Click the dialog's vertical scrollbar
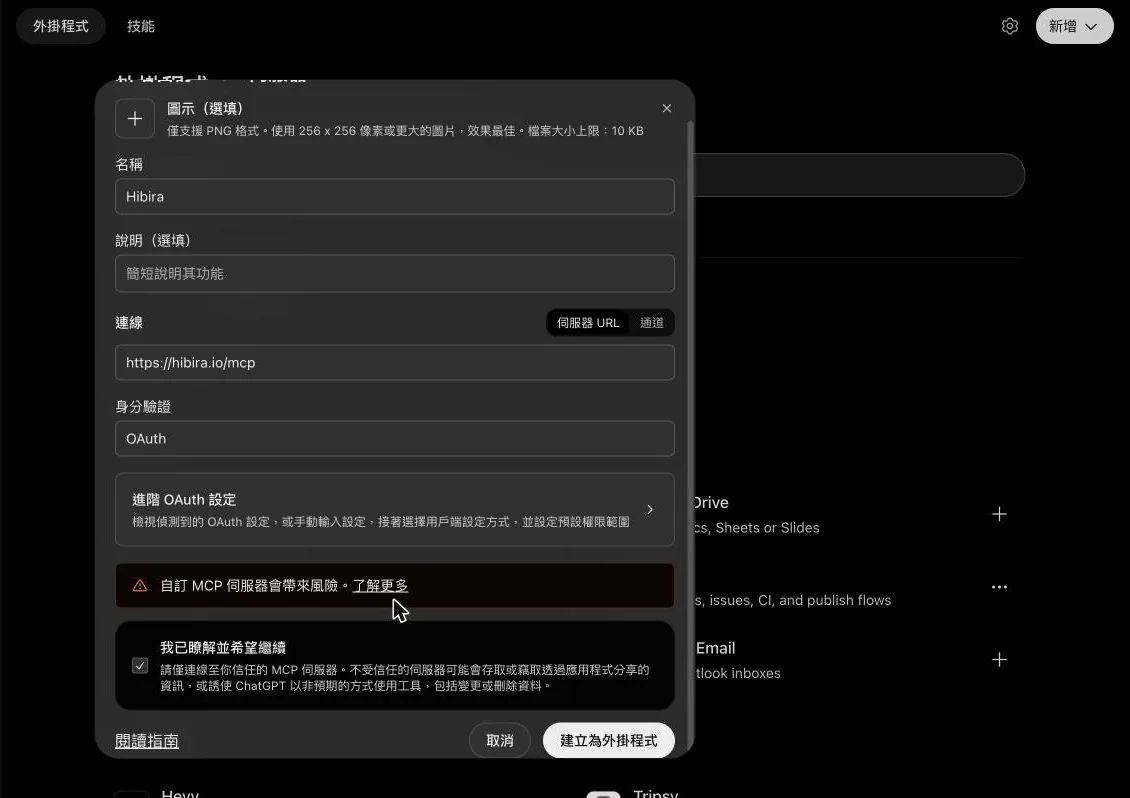 690,433
